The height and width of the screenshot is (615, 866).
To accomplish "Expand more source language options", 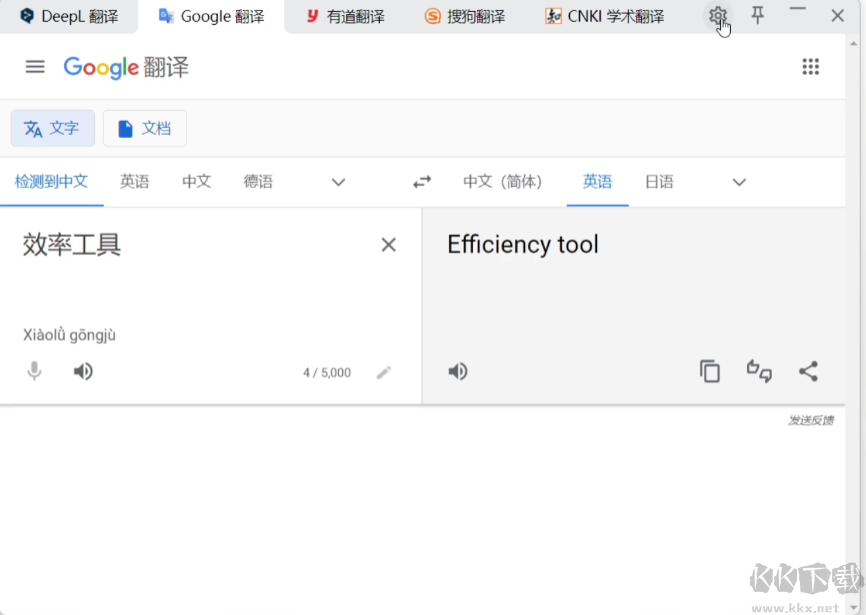I will pos(337,182).
